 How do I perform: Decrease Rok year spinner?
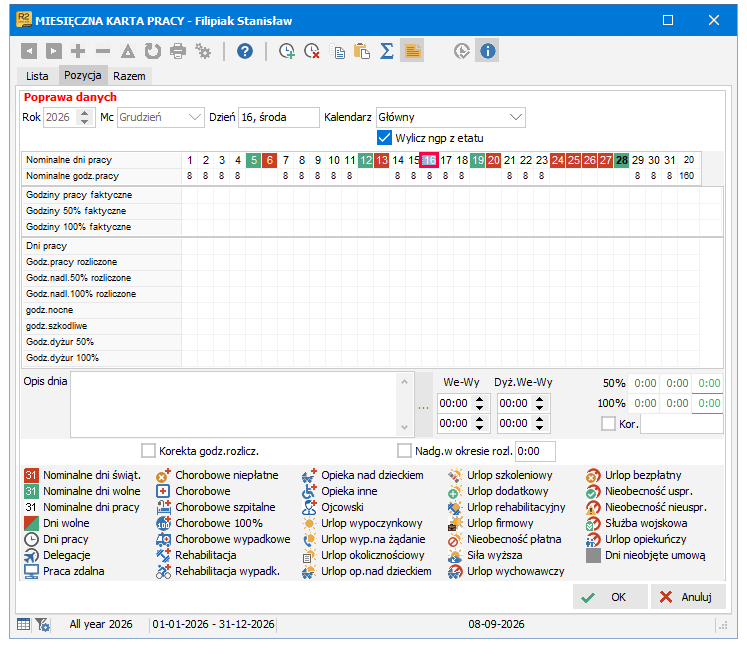(84, 121)
